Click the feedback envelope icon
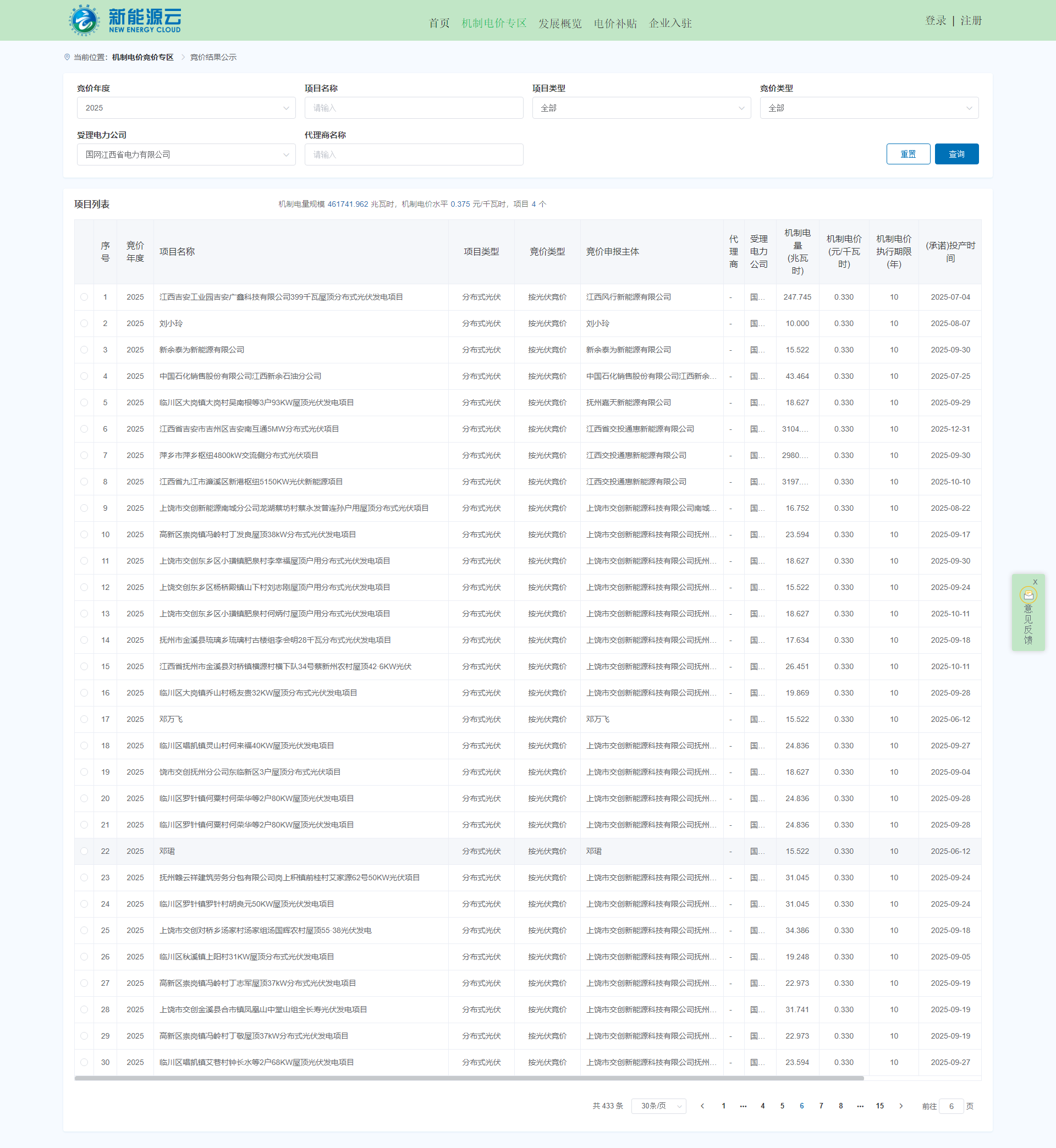This screenshot has height=1148, width=1056. pyautogui.click(x=1028, y=595)
